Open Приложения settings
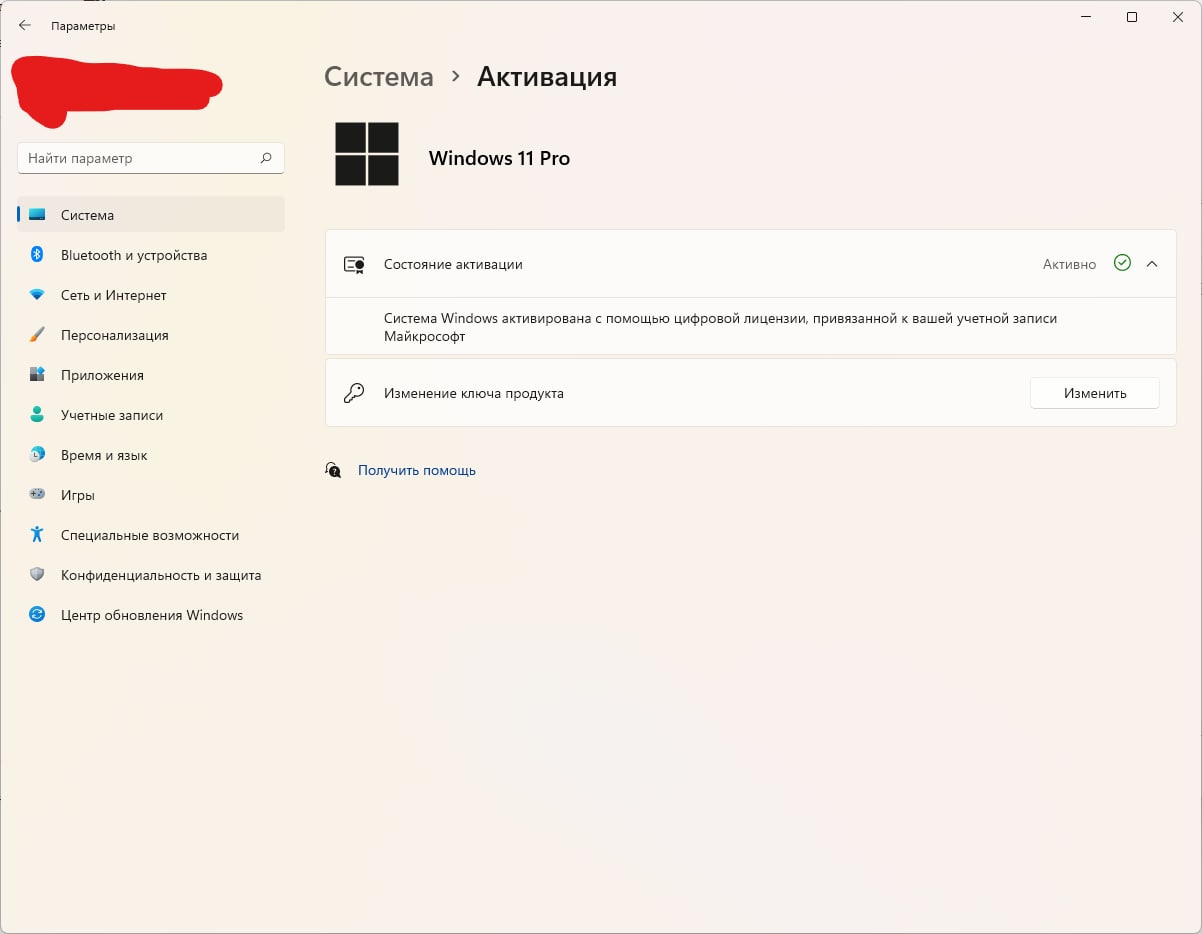 coord(151,375)
